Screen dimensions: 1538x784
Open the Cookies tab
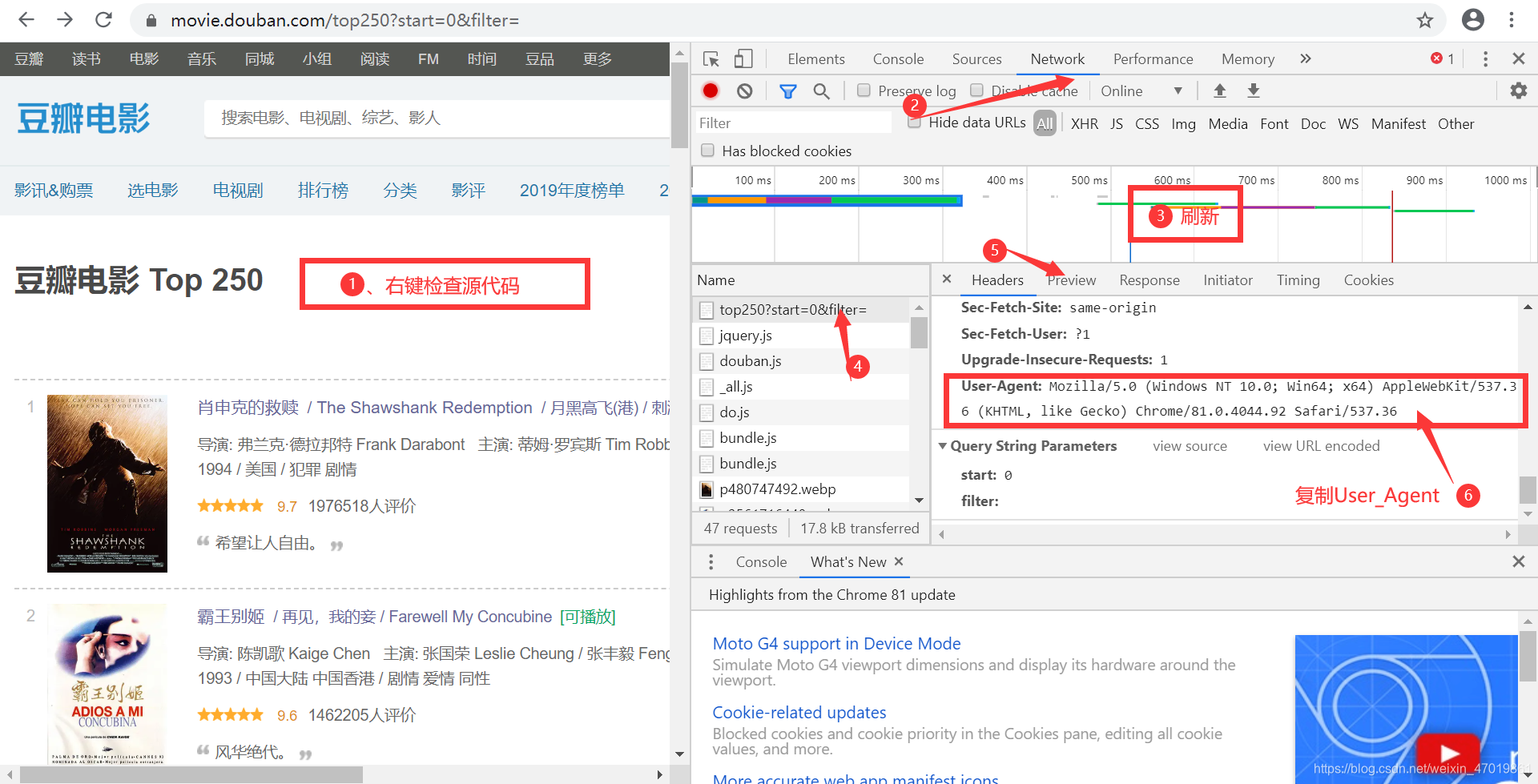pos(1368,280)
